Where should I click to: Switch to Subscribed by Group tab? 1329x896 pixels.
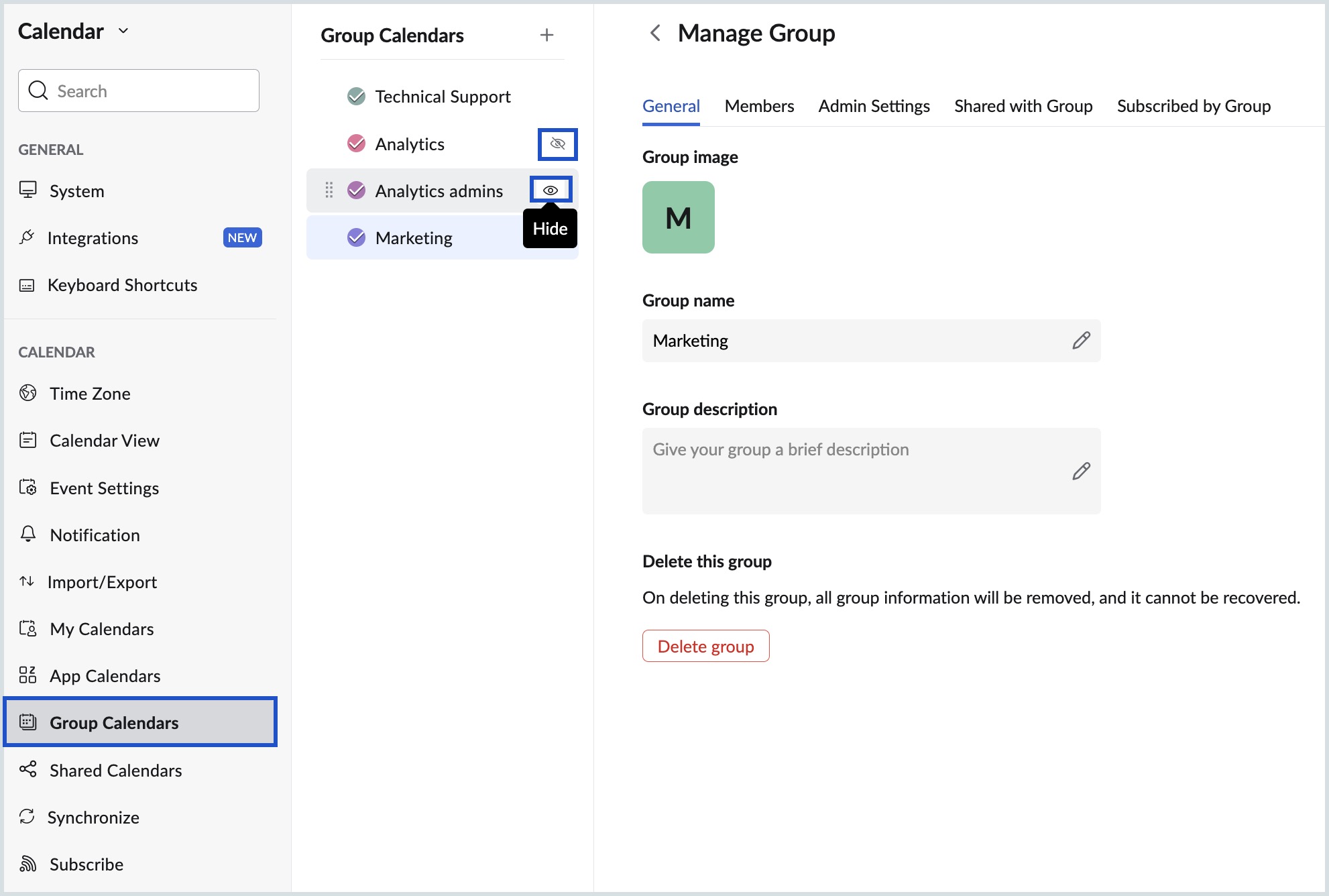coord(1194,106)
